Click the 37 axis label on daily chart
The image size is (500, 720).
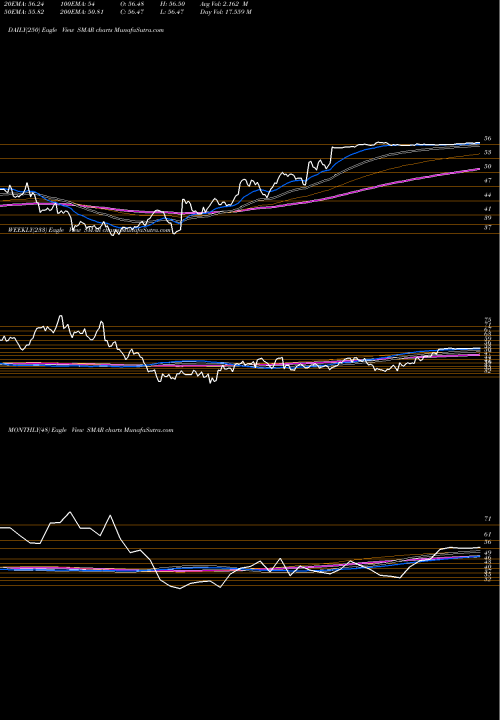click(488, 228)
